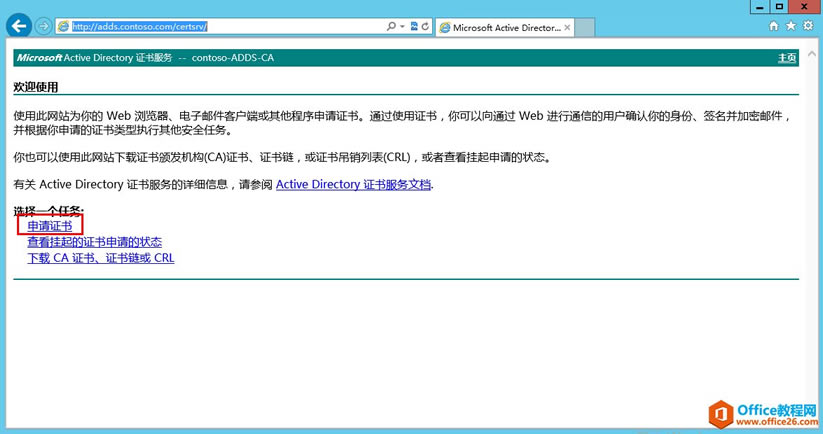The width and height of the screenshot is (823, 434).
Task: Switch to Microsoft Active Directory tab
Action: pyautogui.click(x=504, y=27)
